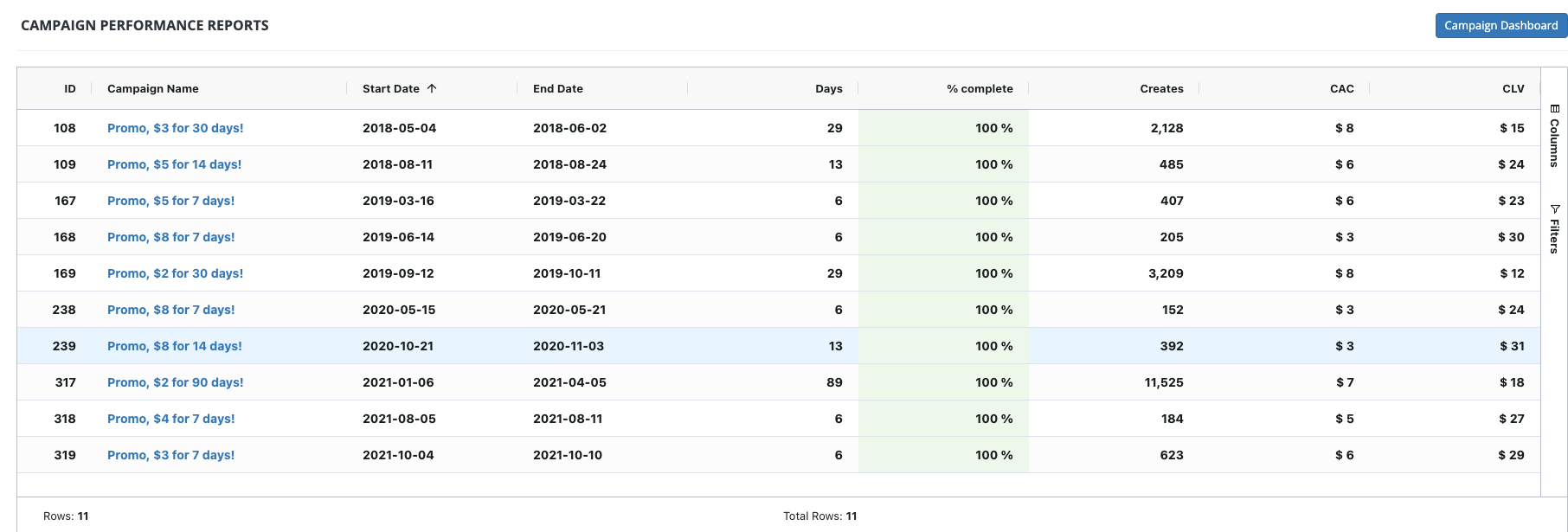The image size is (1568, 532).
Task: Sort by the CLV column header
Action: coord(1513,88)
